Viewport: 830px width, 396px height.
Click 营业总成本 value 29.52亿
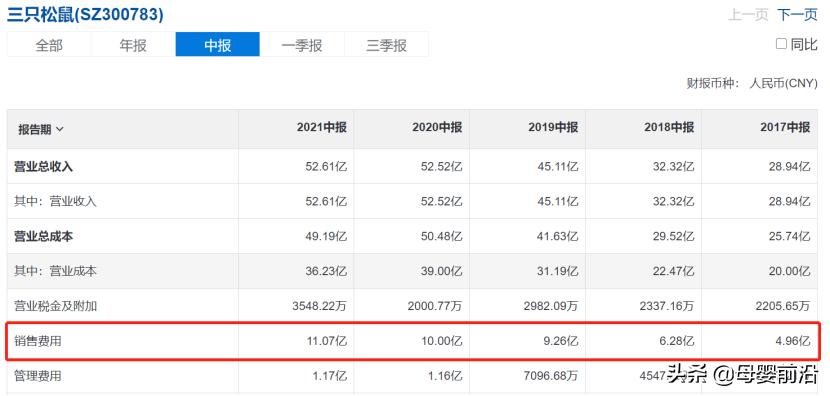click(673, 236)
